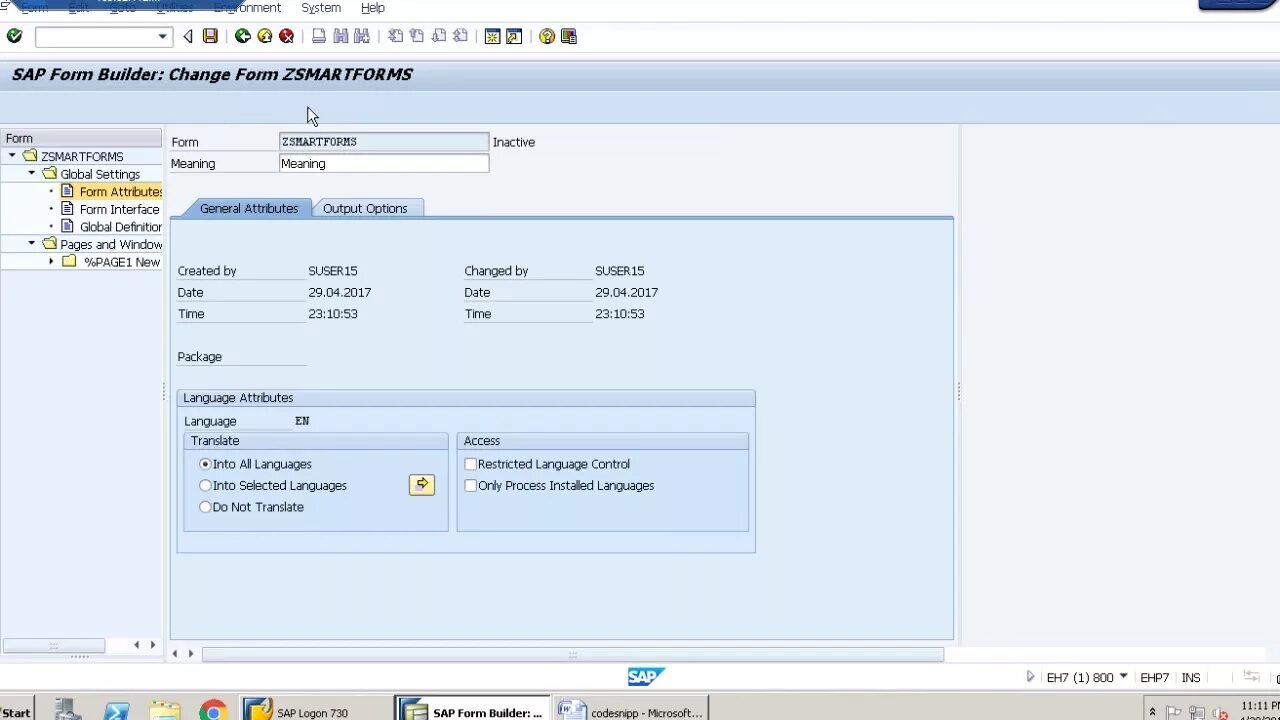The image size is (1280, 720).
Task: Click the Create New Session icon
Action: coord(492,36)
